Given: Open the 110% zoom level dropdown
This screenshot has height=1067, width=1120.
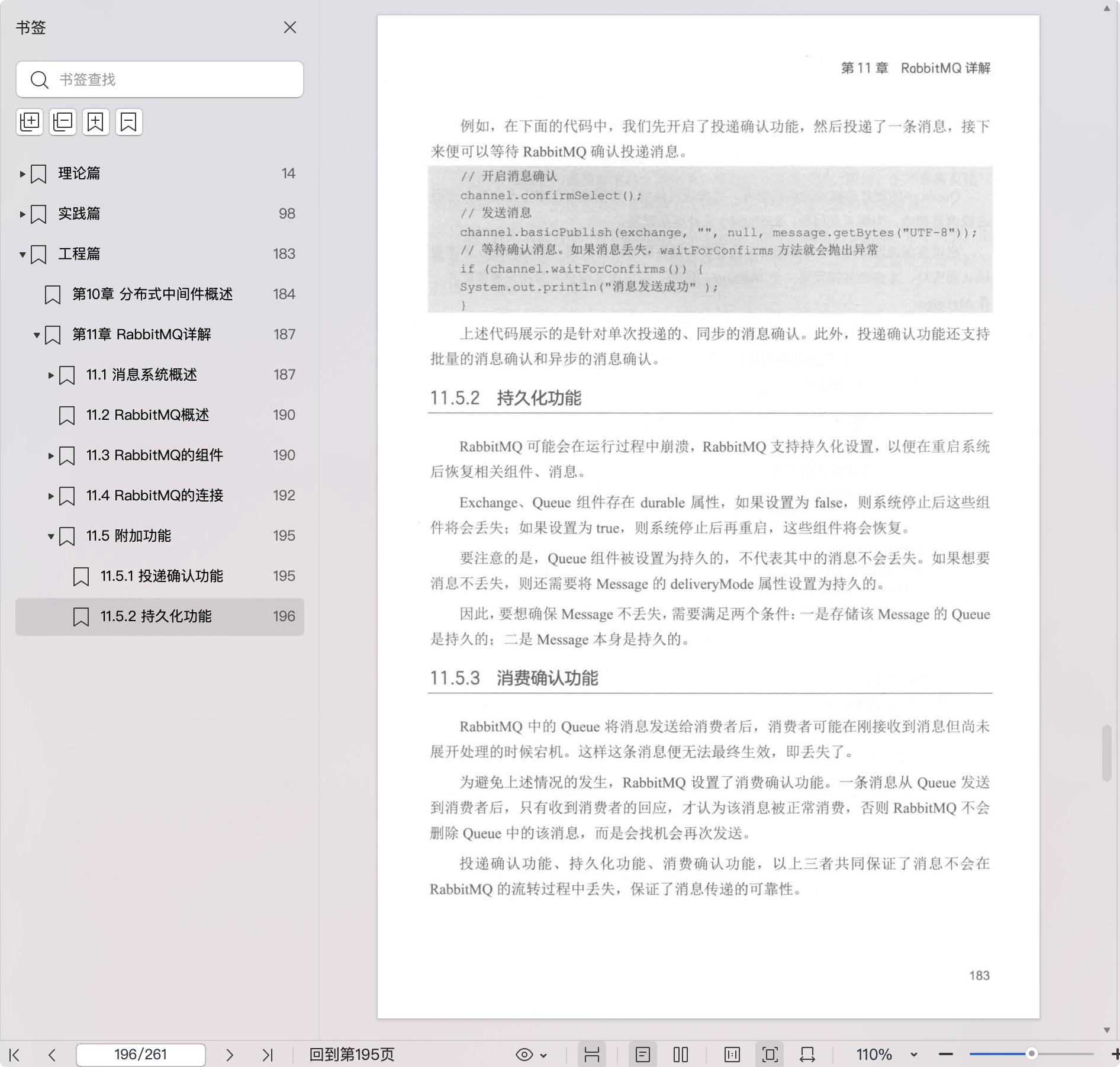Looking at the screenshot, I should pos(913,1055).
